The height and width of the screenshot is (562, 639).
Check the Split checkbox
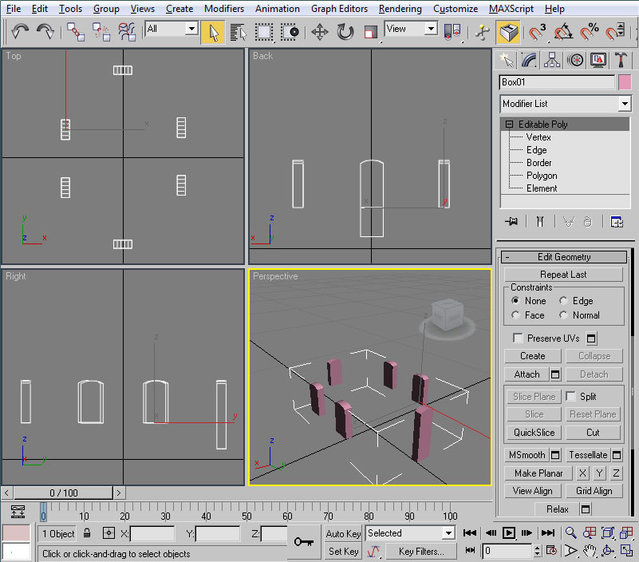[x=572, y=397]
